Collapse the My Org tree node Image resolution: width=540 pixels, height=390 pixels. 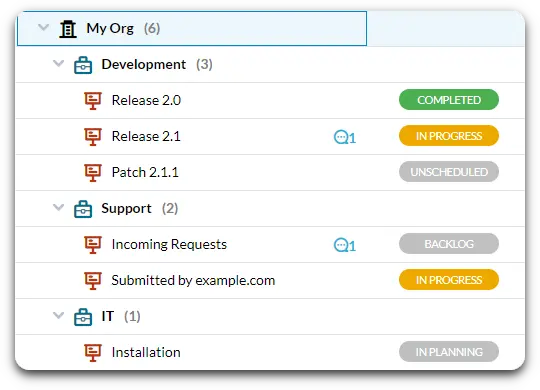[43, 27]
